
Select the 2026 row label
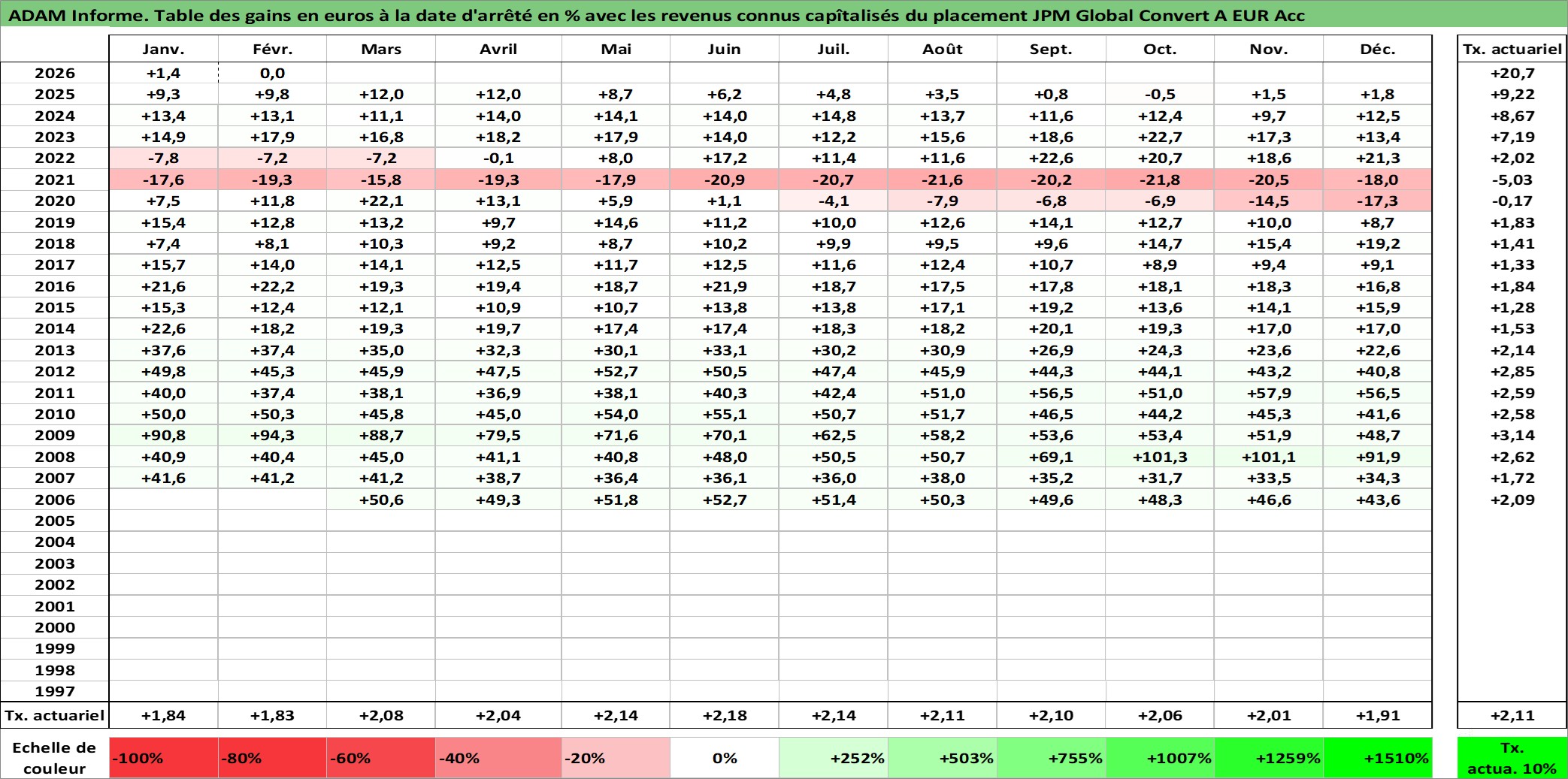point(54,73)
